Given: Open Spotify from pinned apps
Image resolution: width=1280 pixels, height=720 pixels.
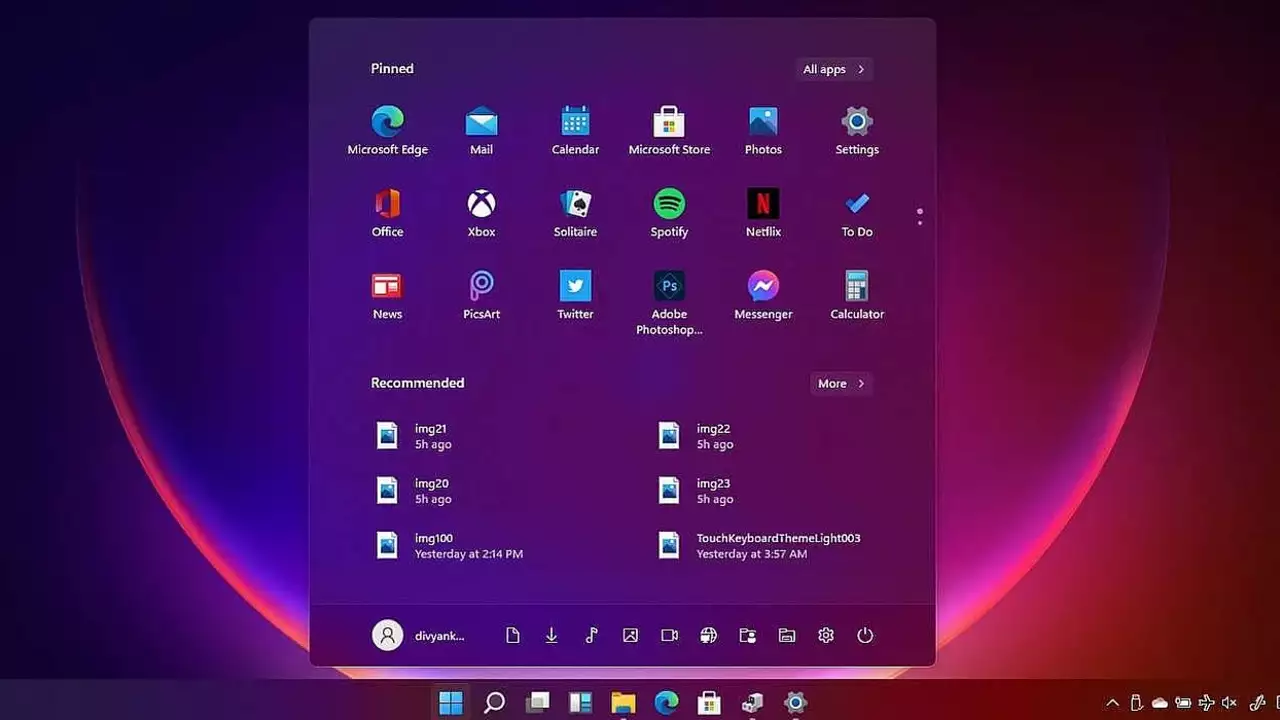Looking at the screenshot, I should 669,214.
